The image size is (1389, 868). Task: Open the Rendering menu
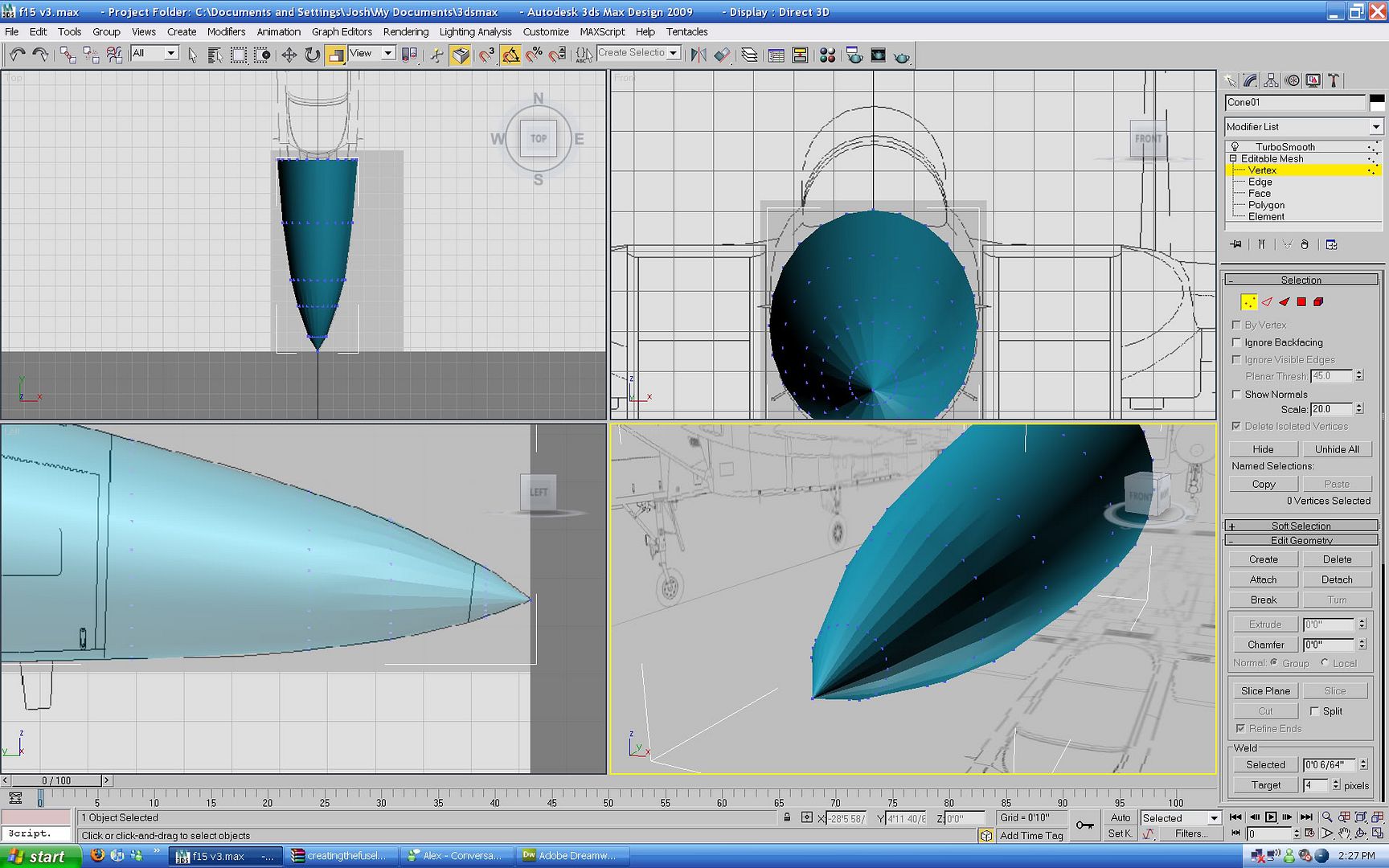(405, 32)
